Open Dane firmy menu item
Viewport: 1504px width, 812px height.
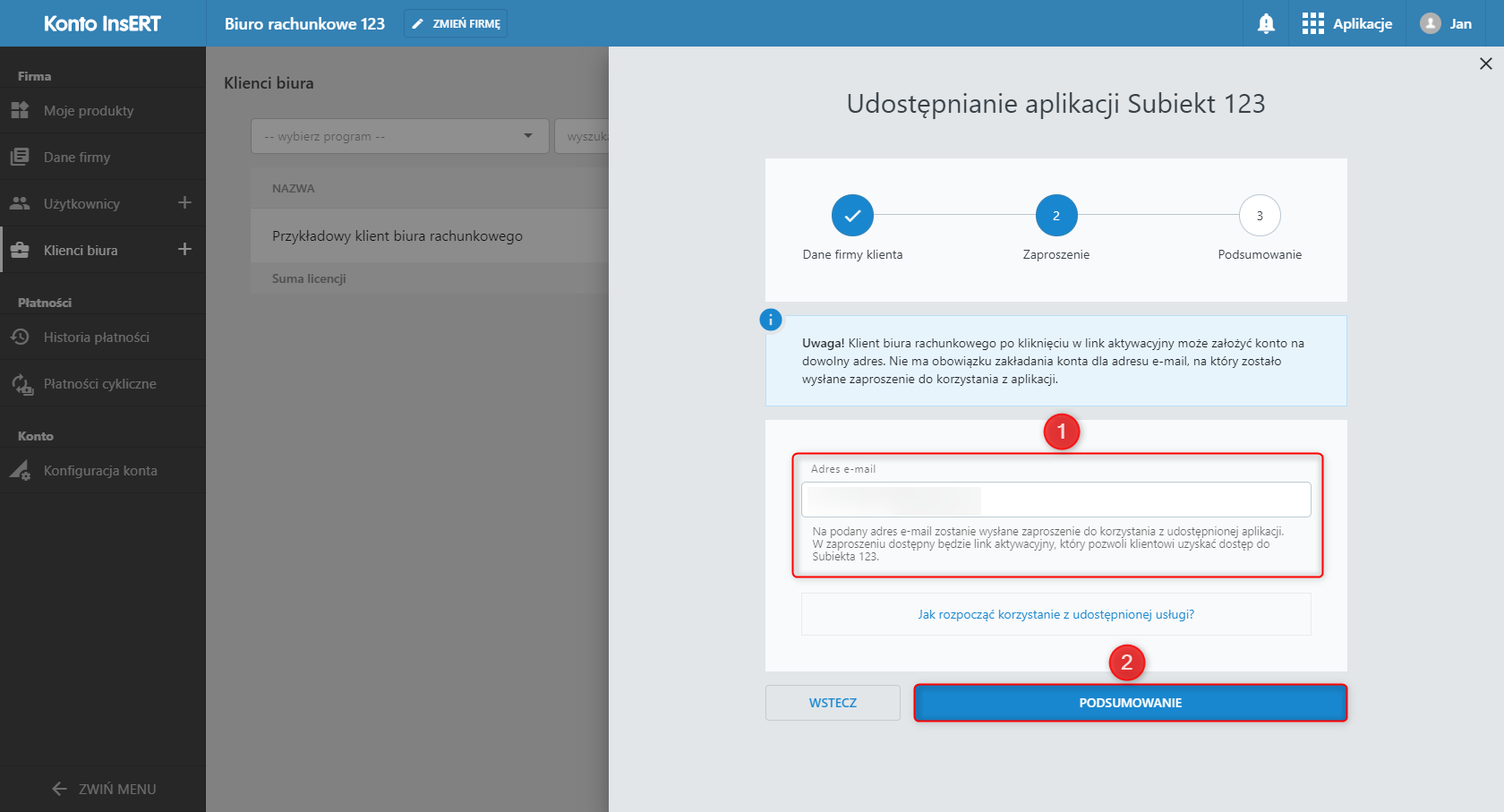[103, 157]
